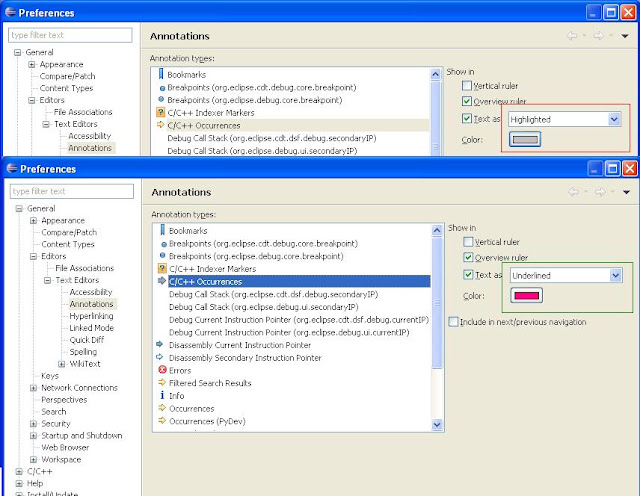The image size is (640, 496).
Task: Collapse the General tree node in lower window
Action: tap(19, 209)
